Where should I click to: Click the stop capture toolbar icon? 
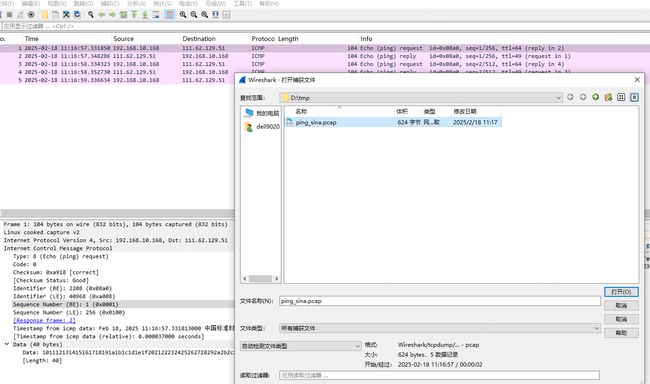point(9,15)
